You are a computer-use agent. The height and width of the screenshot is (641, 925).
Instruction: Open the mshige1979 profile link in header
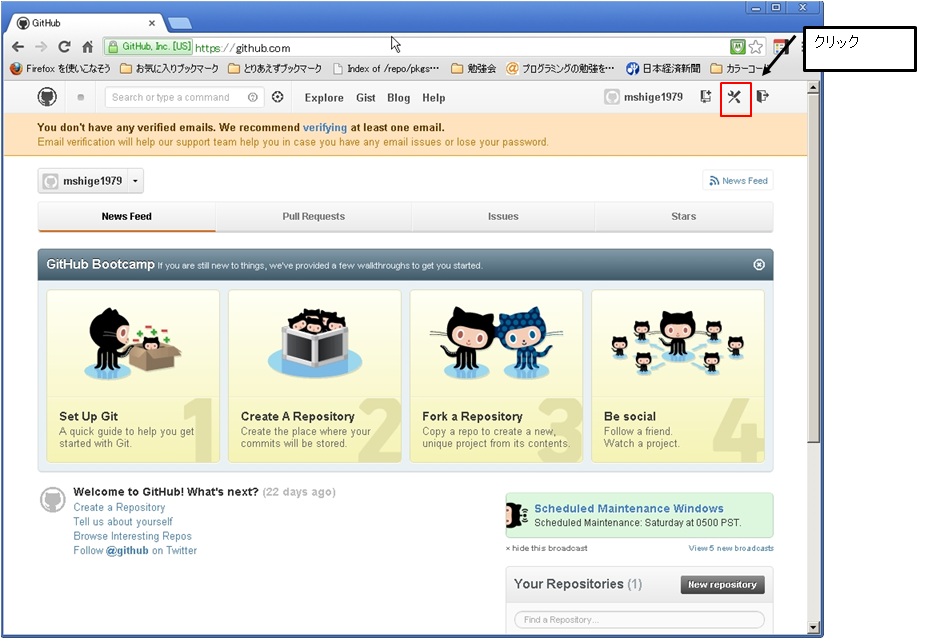(x=644, y=97)
